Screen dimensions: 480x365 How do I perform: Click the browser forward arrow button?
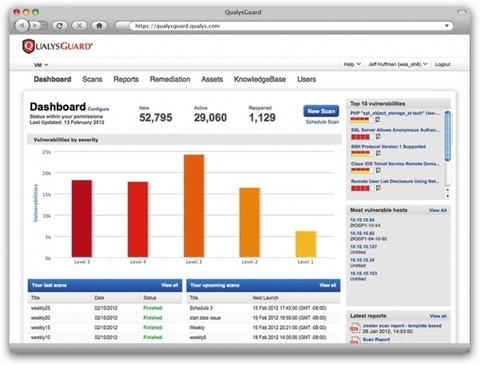(x=36, y=25)
